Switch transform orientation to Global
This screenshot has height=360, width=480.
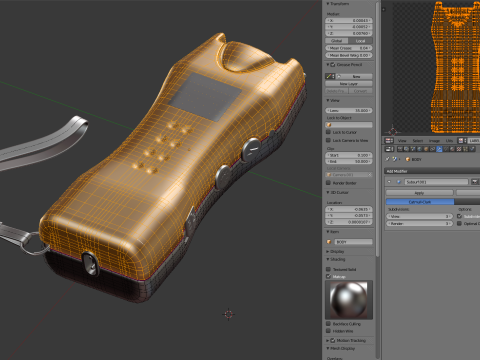tap(337, 41)
